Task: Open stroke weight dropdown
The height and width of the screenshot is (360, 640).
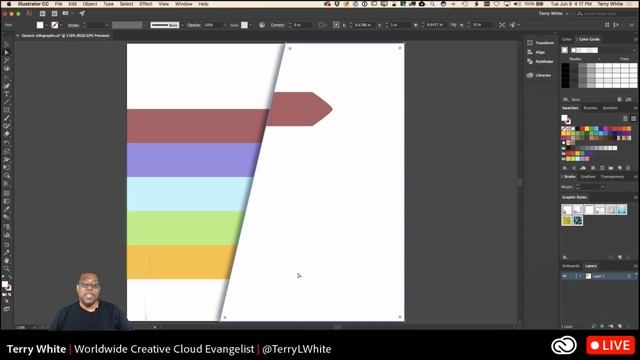Action: [x=107, y=25]
